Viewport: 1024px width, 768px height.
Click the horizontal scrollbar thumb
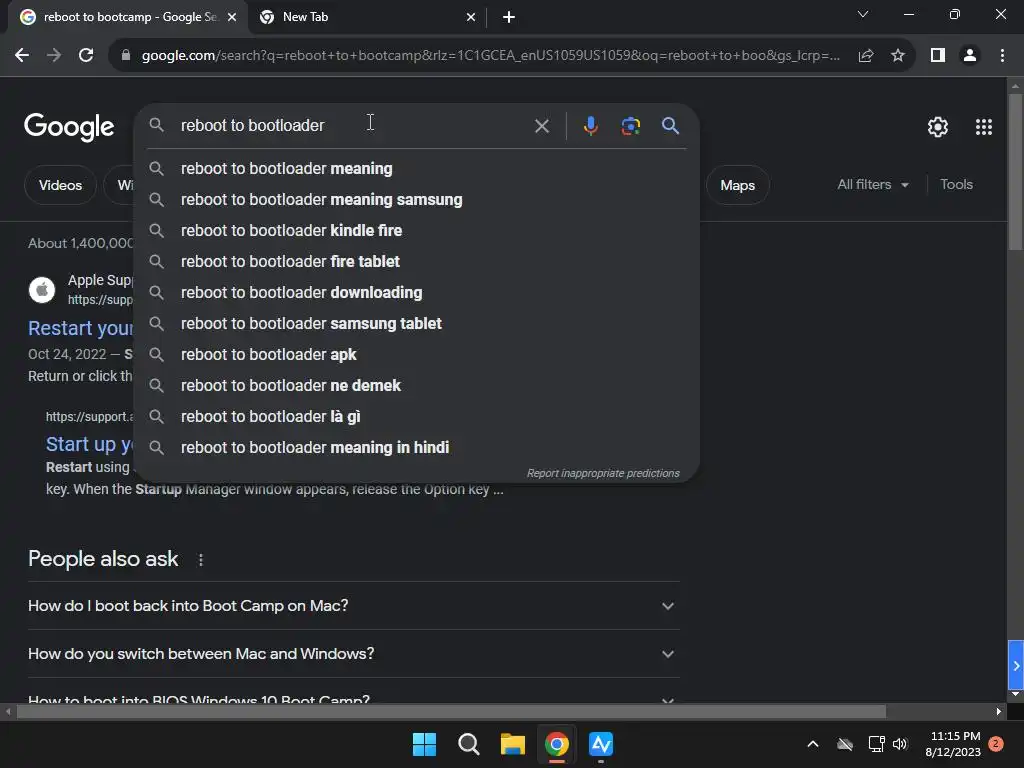tap(451, 712)
